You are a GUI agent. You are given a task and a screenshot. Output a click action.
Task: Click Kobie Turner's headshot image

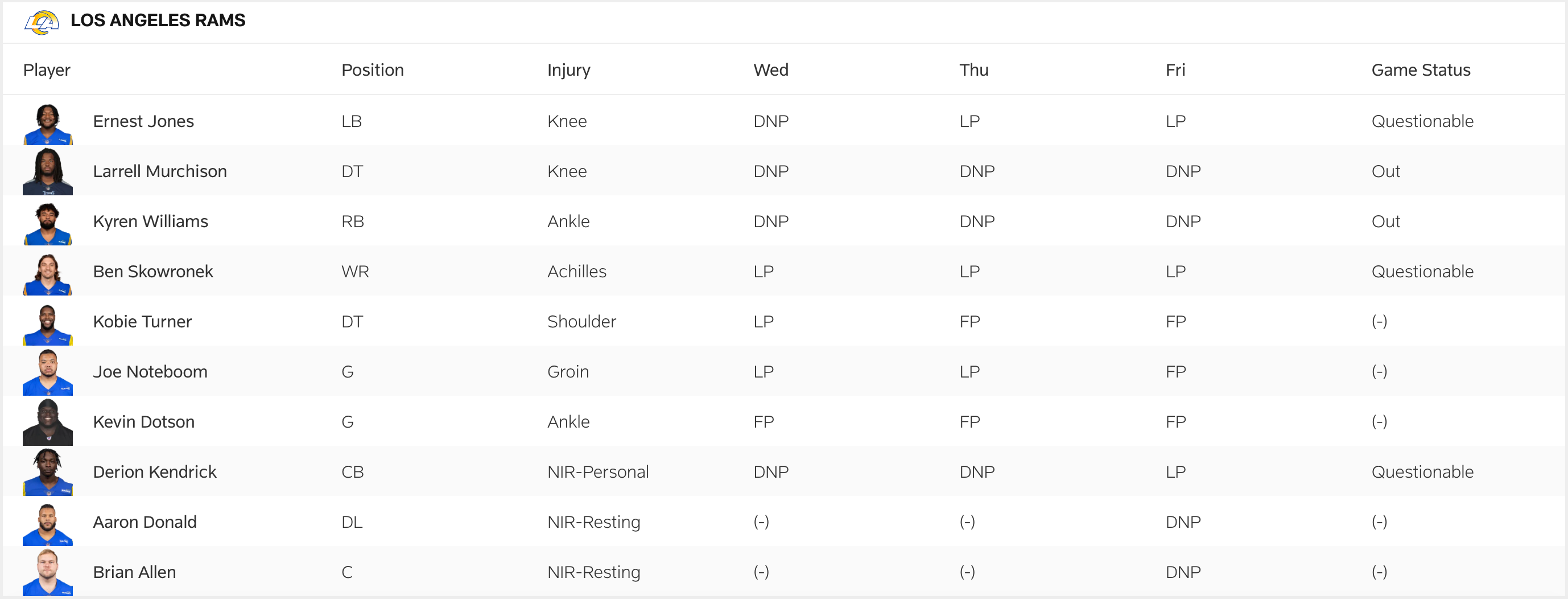tap(48, 323)
